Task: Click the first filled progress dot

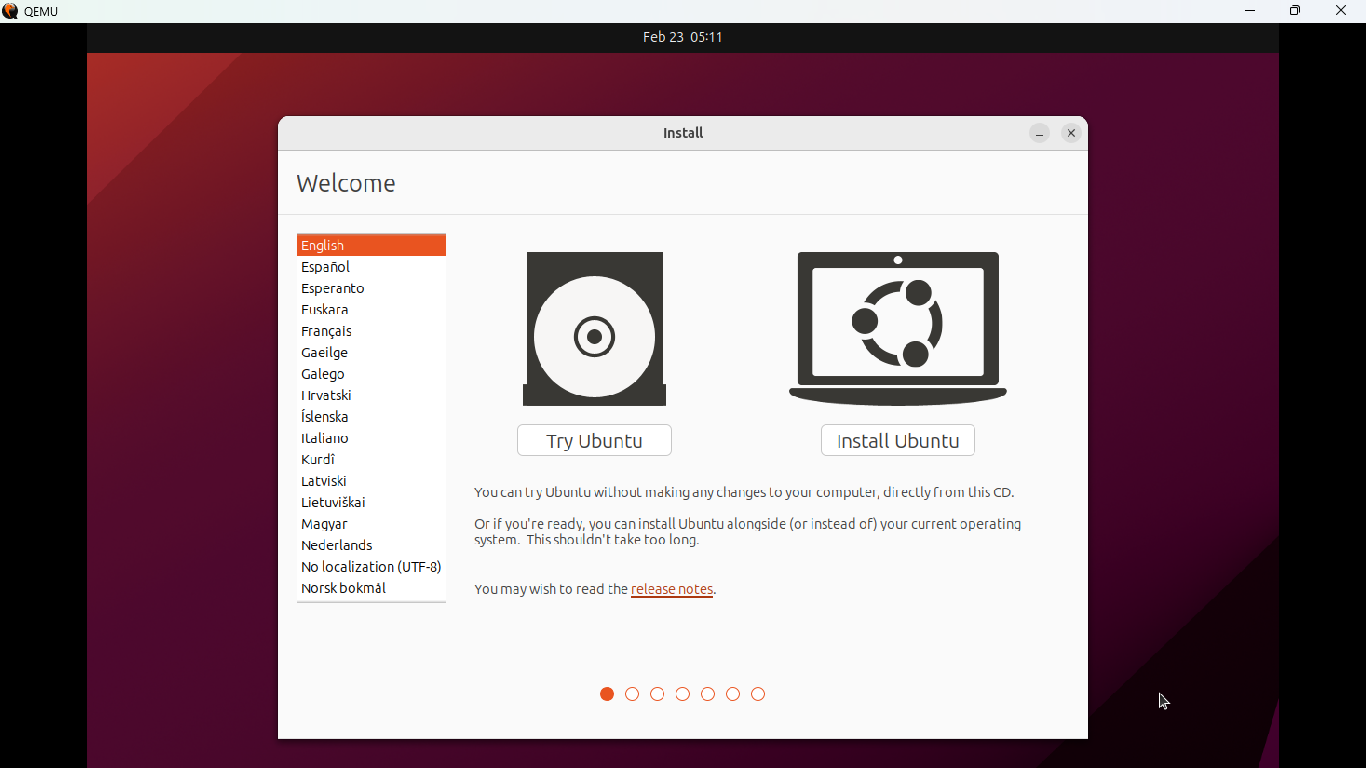Action: [607, 694]
